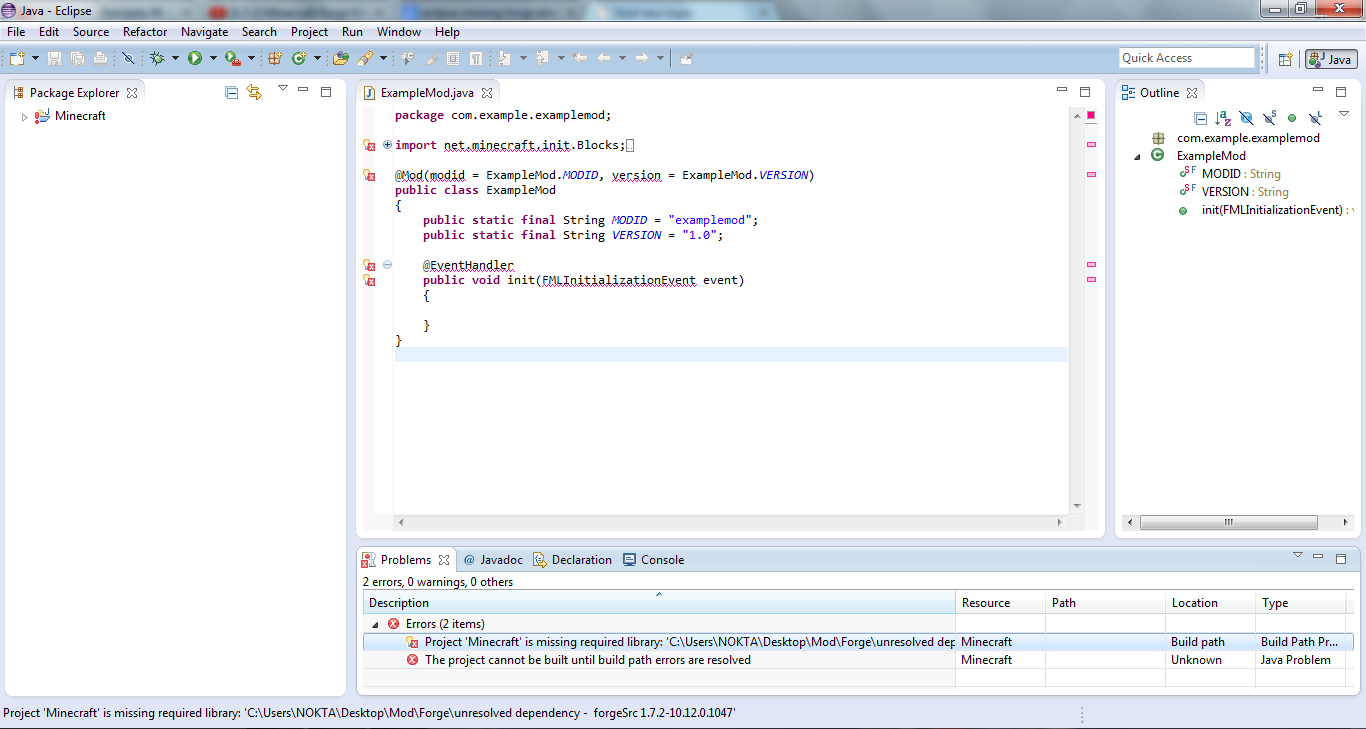Image resolution: width=1366 pixels, height=729 pixels.
Task: Open a new perspective via Open Perspective icon
Action: coord(1285,59)
